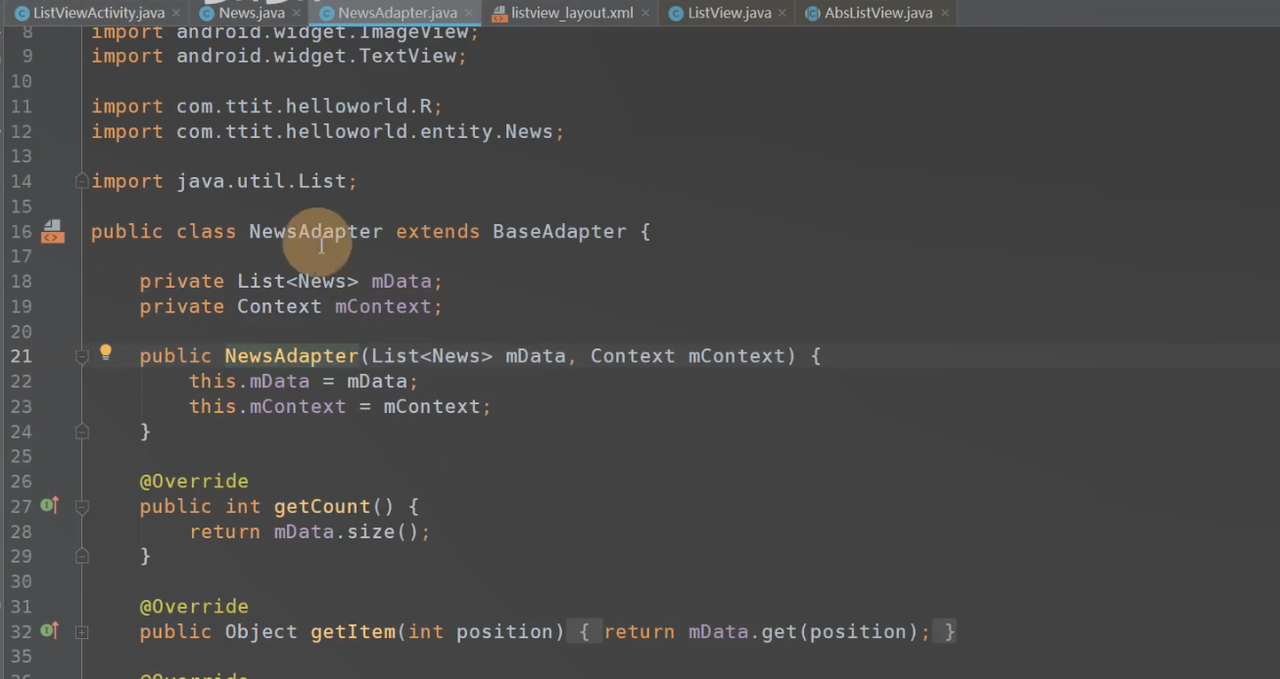Image resolution: width=1280 pixels, height=679 pixels.
Task: Click the 'Context mContext' constructor parameter
Action: tap(688, 356)
